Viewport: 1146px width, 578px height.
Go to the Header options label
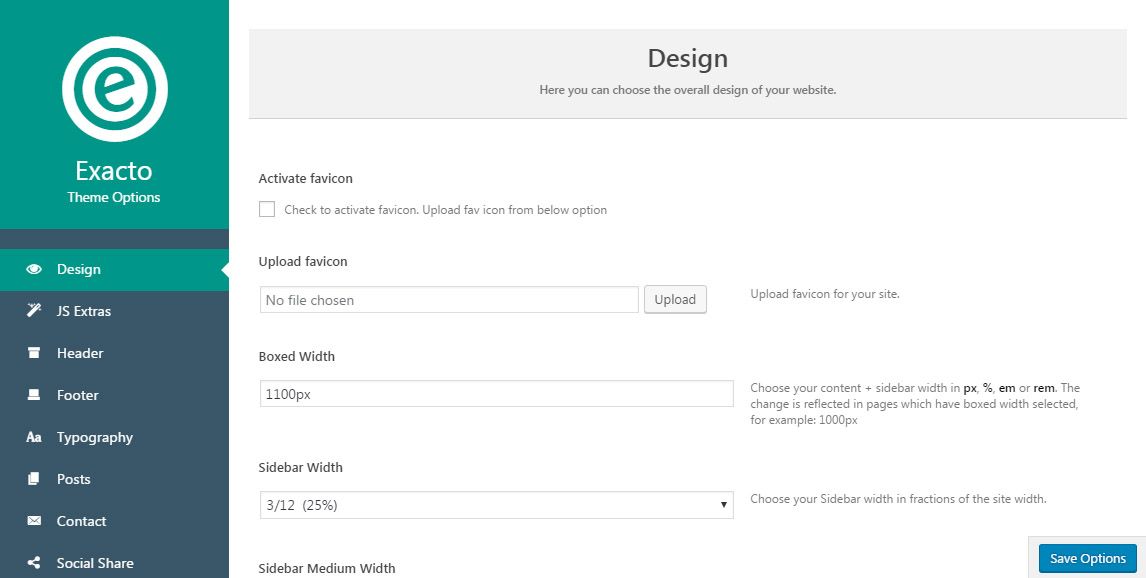(x=80, y=353)
